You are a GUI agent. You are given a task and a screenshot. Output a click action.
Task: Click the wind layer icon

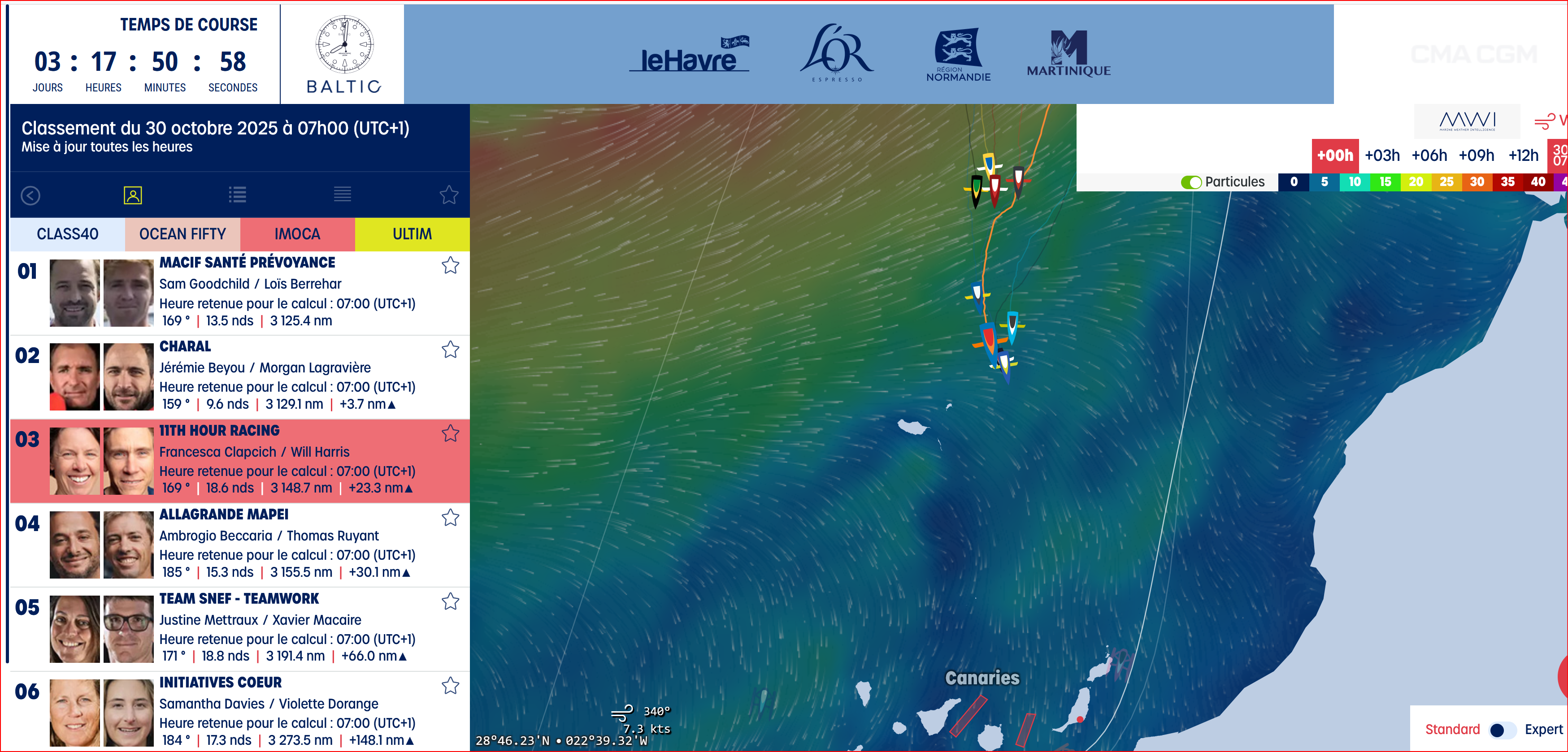(x=1545, y=121)
